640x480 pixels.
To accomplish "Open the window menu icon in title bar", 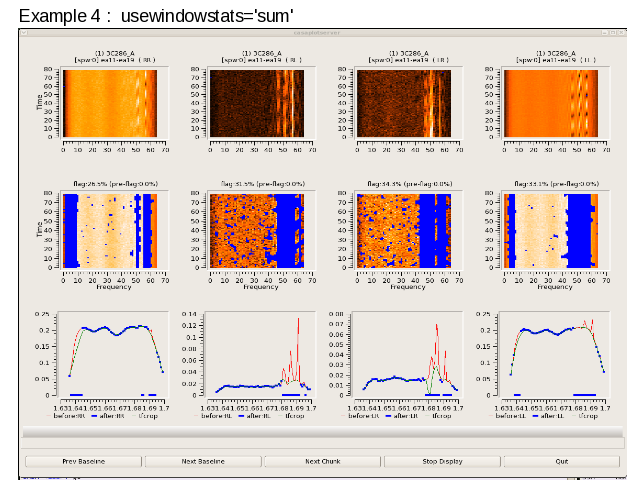I will pyautogui.click(x=24, y=33).
